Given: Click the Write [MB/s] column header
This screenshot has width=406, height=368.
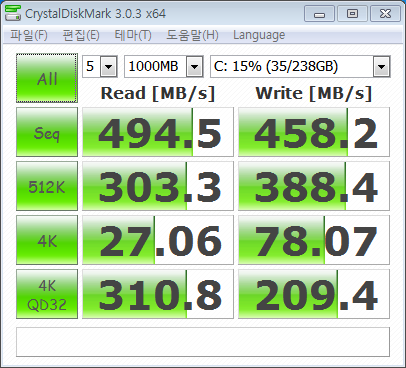Looking at the screenshot, I should pos(314,93).
